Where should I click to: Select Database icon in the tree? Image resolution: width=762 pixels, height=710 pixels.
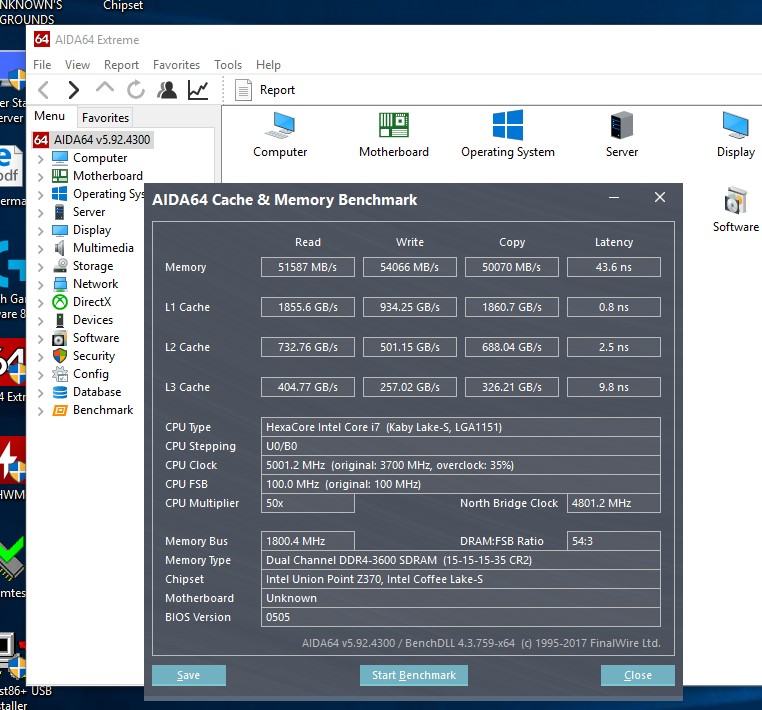coord(60,392)
